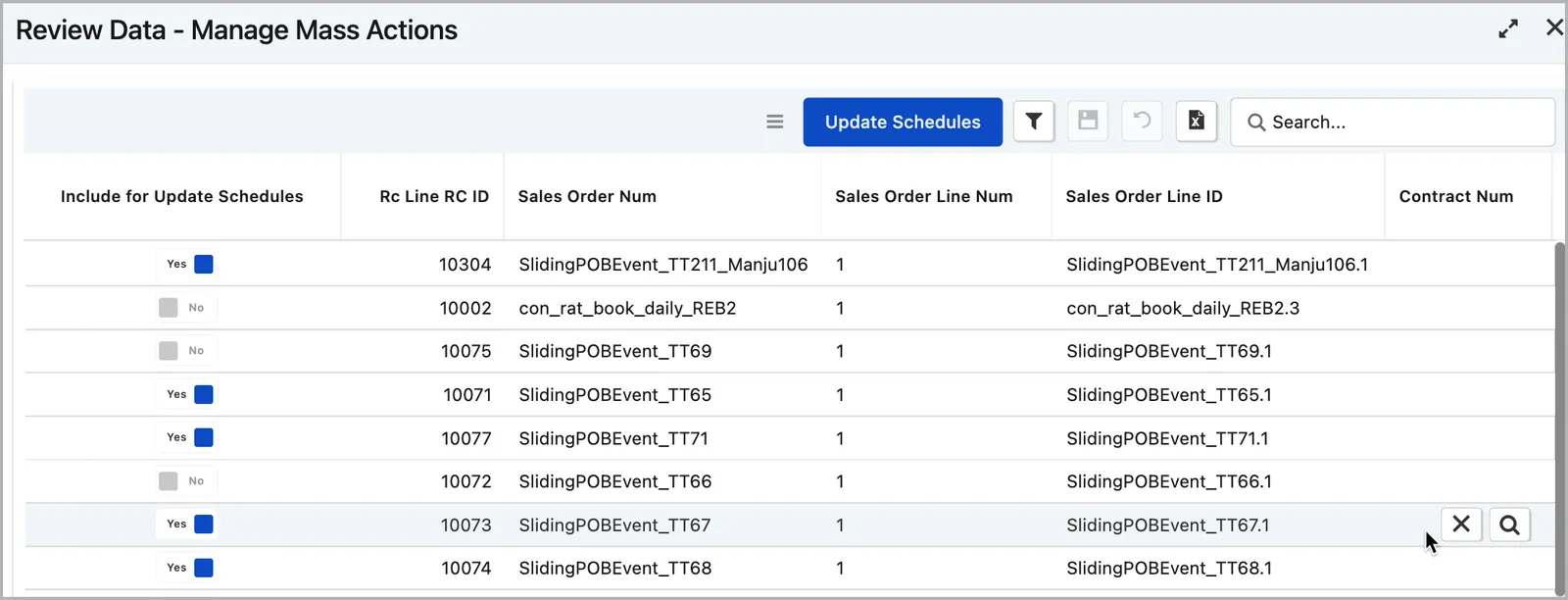
Task: Click the X icon in the TT67 row
Action: tap(1461, 525)
